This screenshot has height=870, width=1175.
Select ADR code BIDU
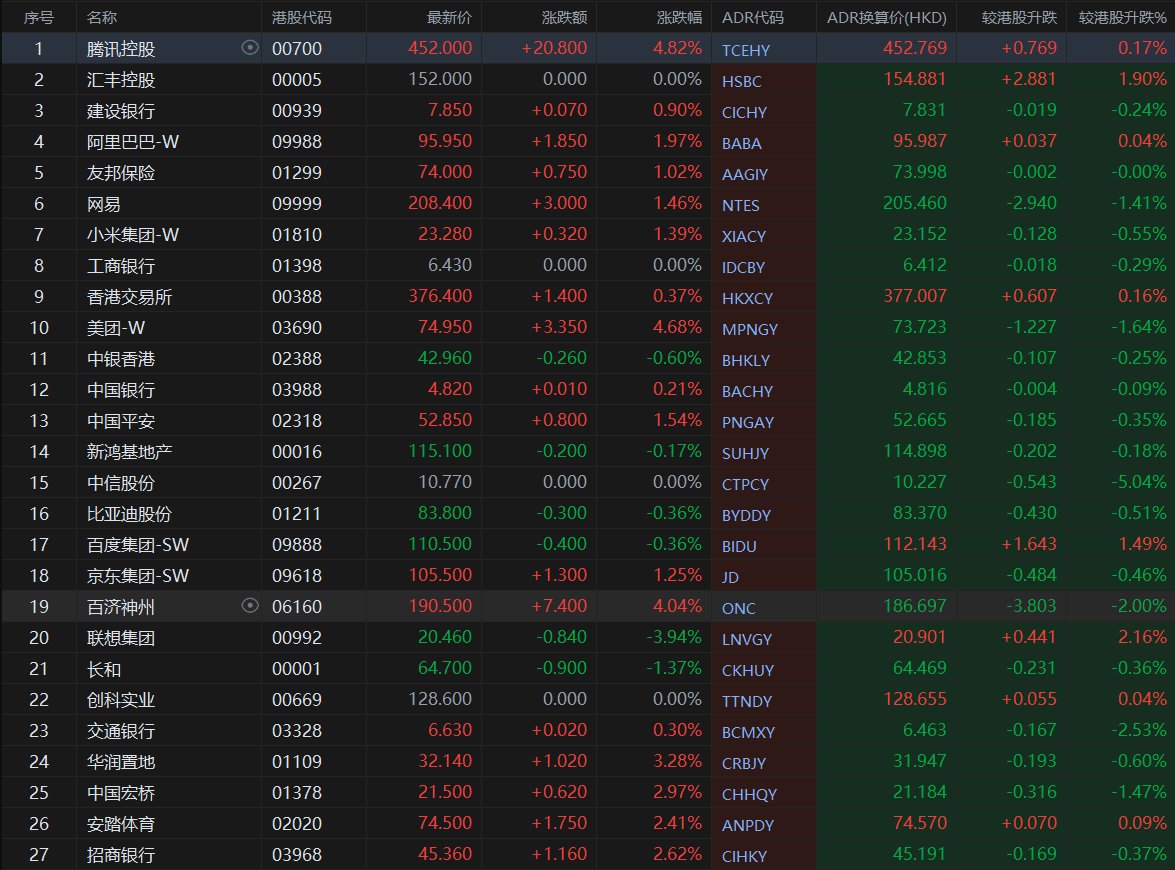(x=739, y=546)
